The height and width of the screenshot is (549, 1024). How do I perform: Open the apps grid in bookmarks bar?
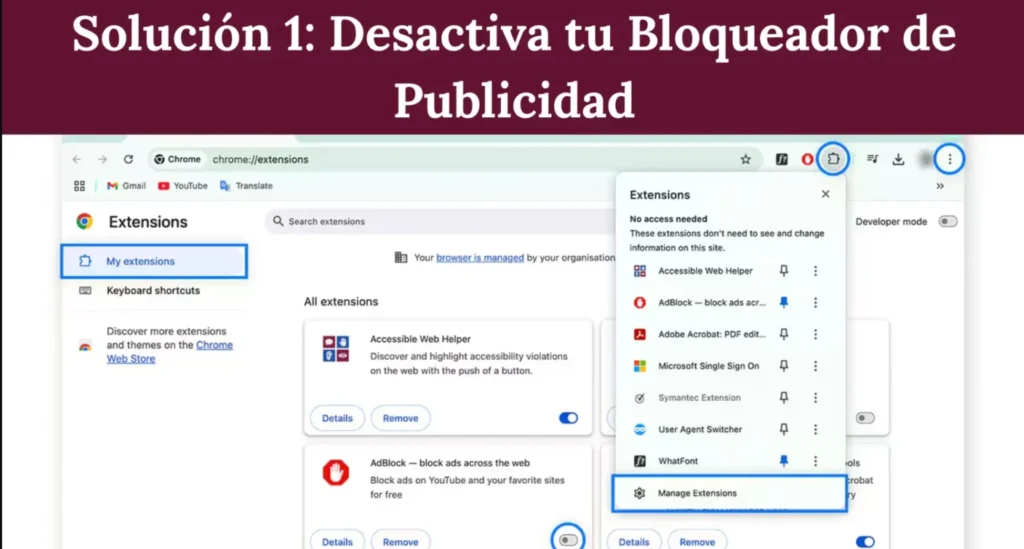[80, 186]
